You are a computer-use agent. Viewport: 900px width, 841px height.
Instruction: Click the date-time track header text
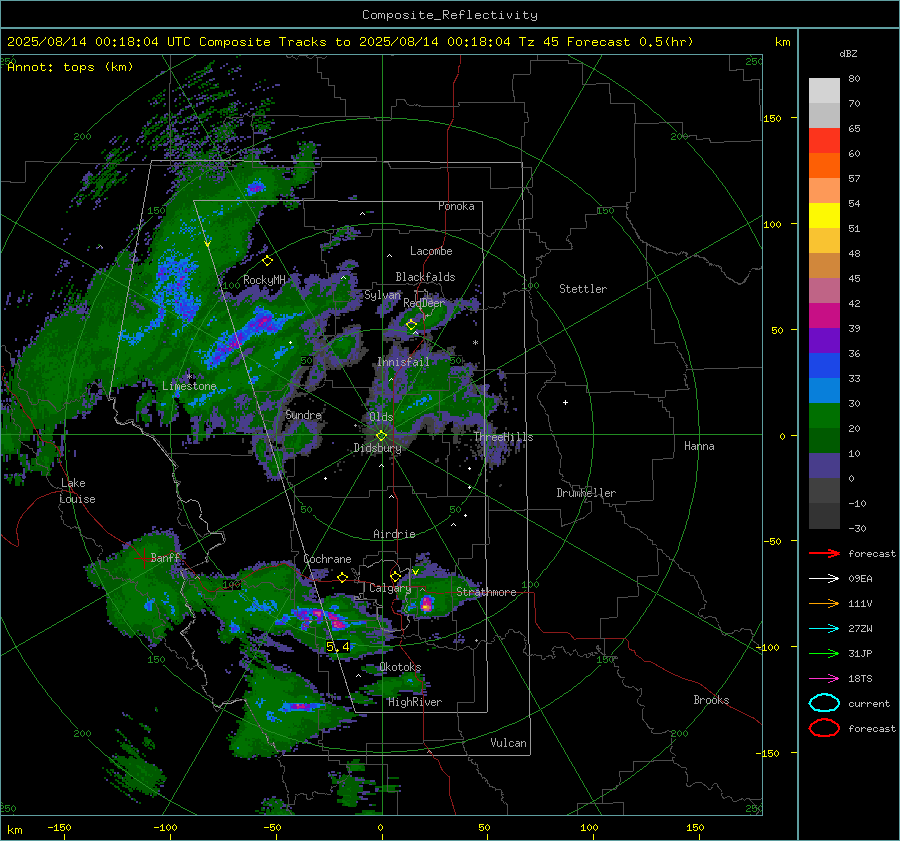(x=350, y=42)
